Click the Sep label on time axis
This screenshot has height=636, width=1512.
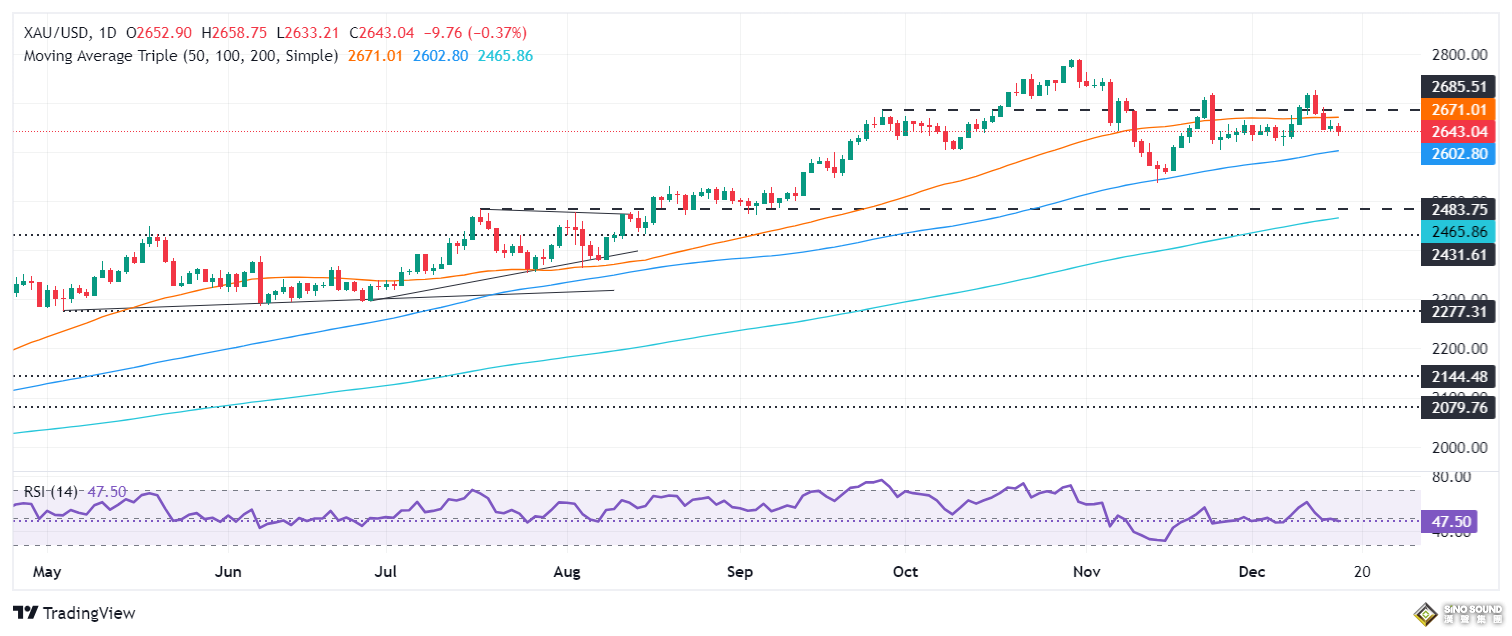click(739, 571)
